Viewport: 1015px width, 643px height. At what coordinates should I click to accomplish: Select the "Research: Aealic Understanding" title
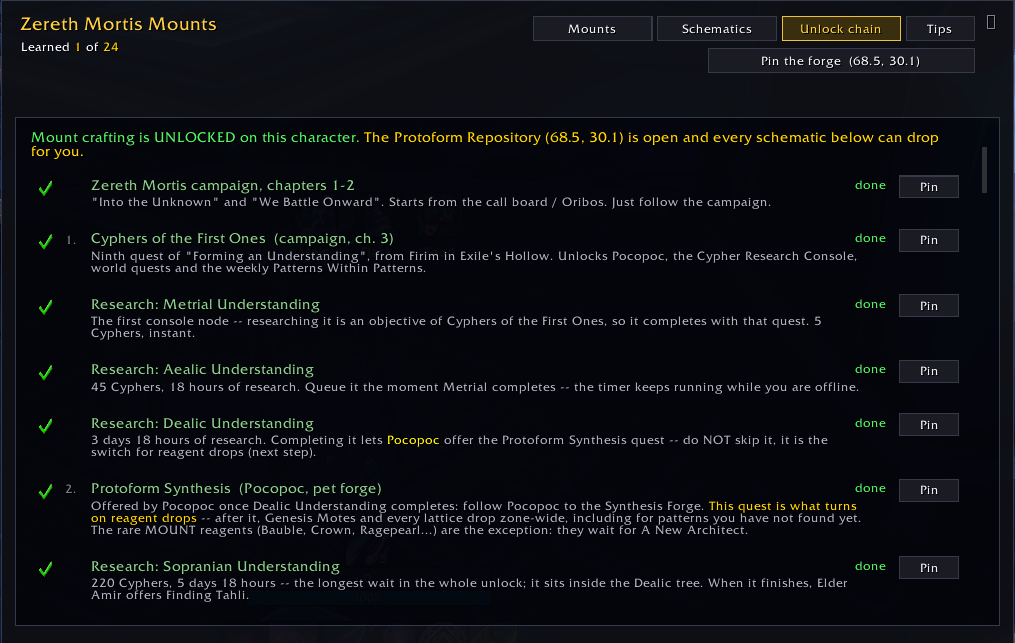click(x=202, y=369)
